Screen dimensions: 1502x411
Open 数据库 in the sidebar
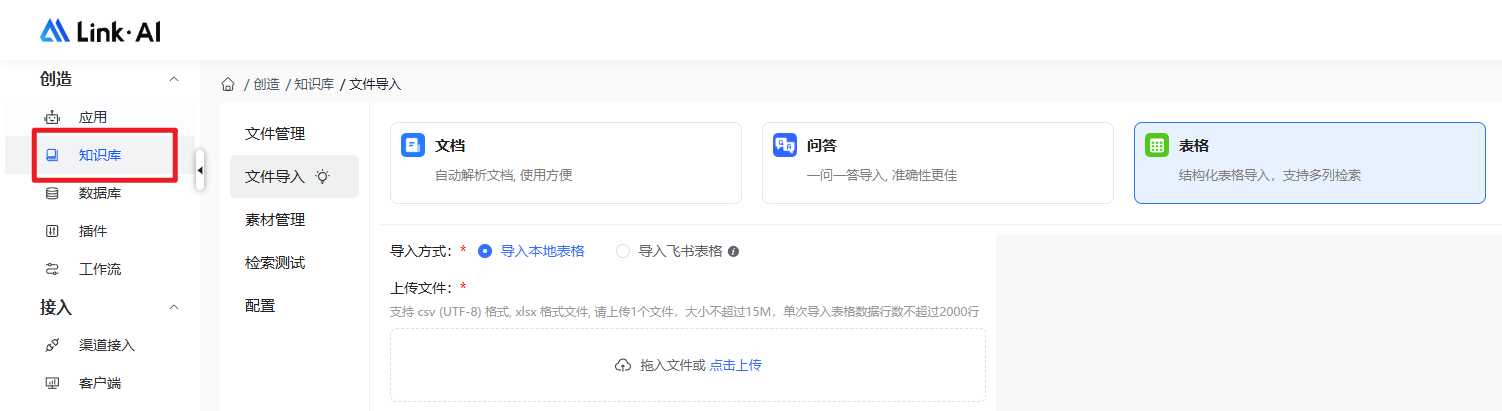[x=100, y=193]
